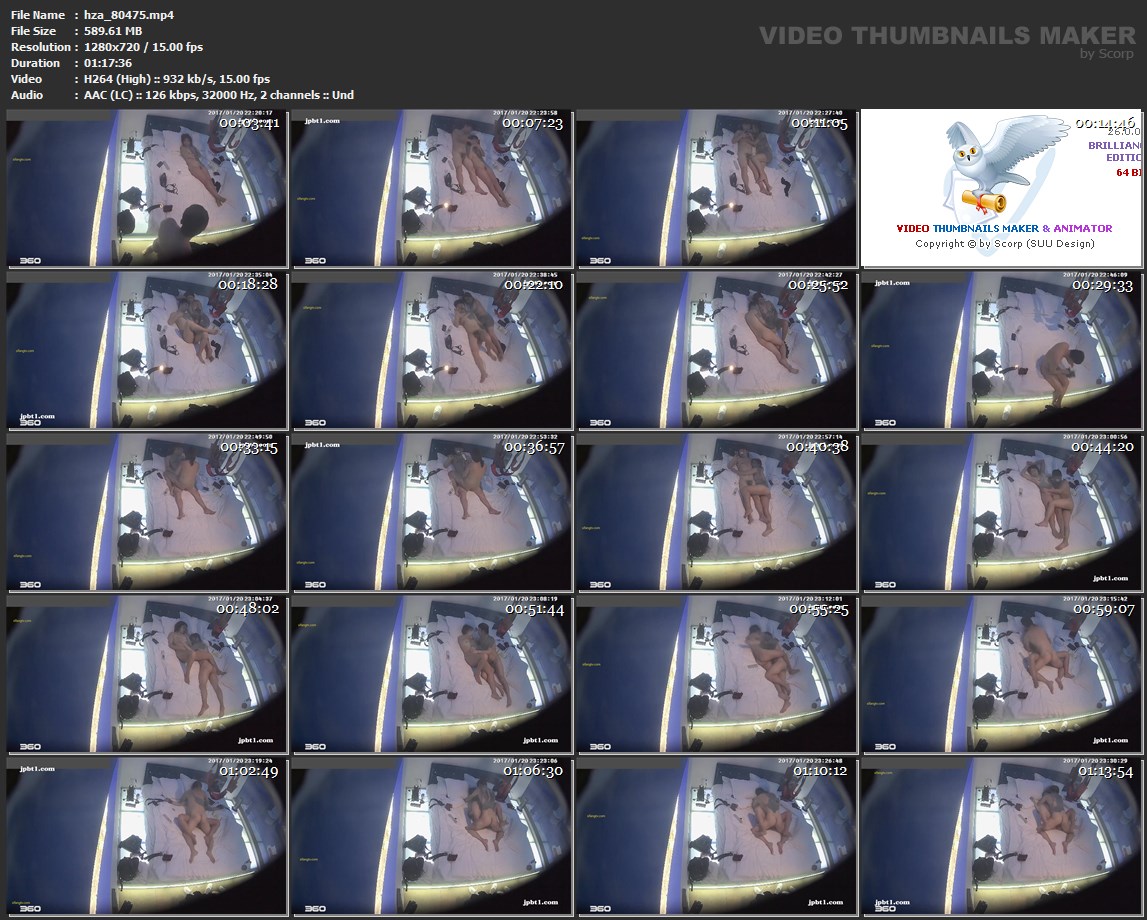This screenshot has width=1147, height=920.
Task: Select the thumbnail marked 00:51:44
Action: (432, 674)
